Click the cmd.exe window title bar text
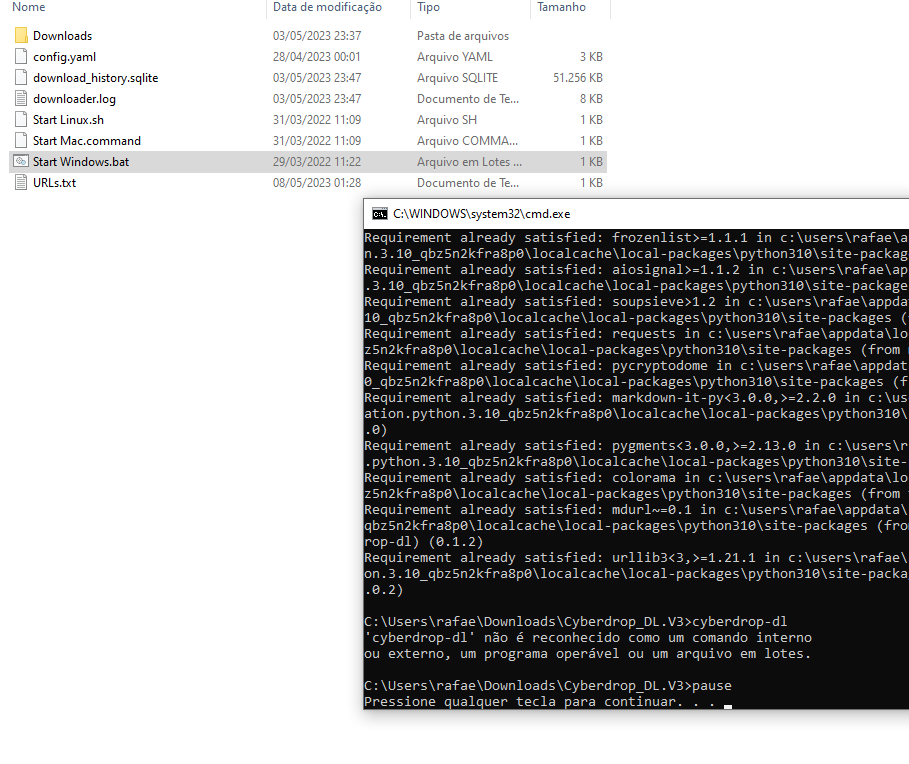The image size is (909, 764). pyautogui.click(x=482, y=214)
